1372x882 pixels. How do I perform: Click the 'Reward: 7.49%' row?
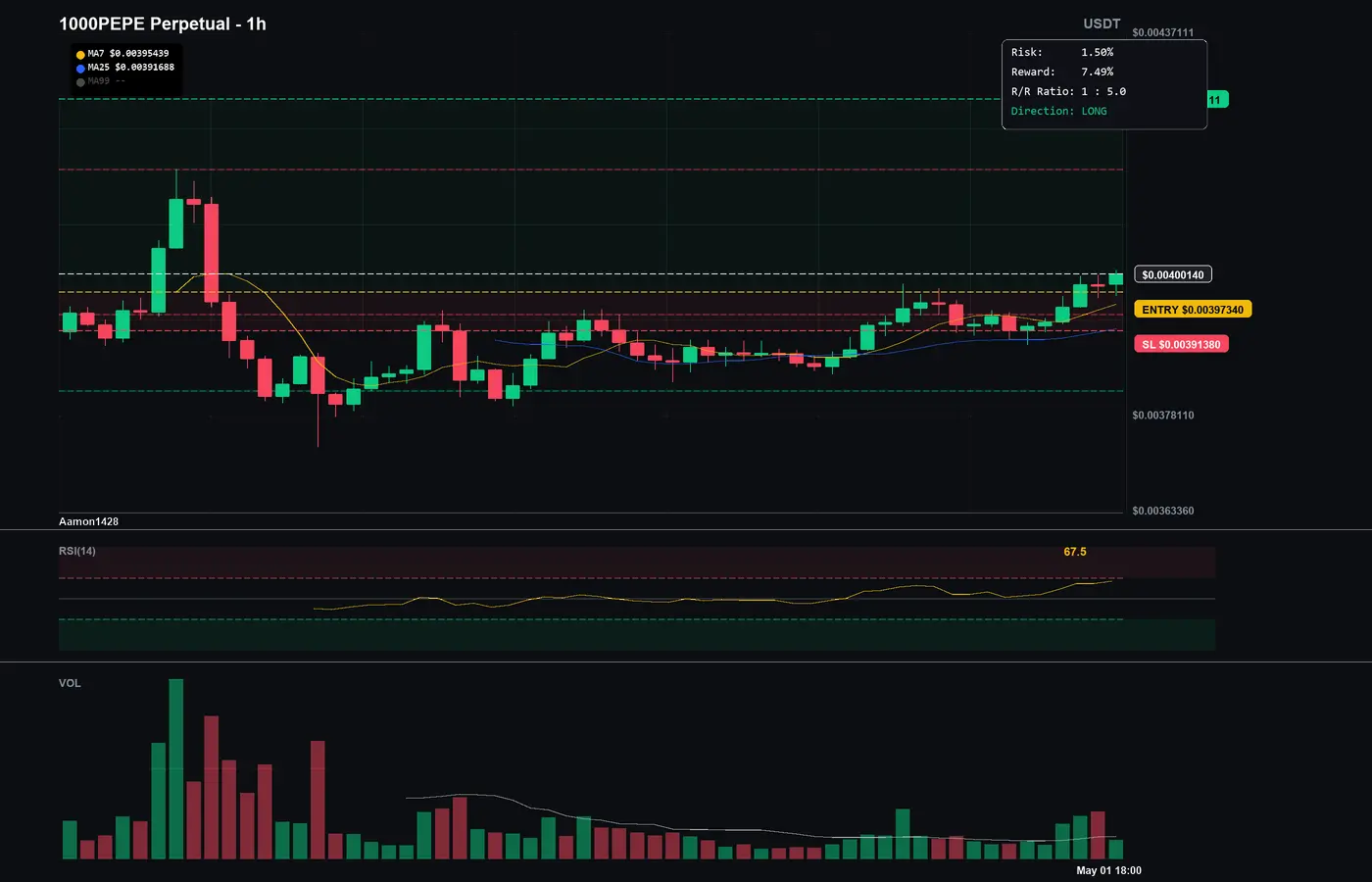pos(1062,72)
